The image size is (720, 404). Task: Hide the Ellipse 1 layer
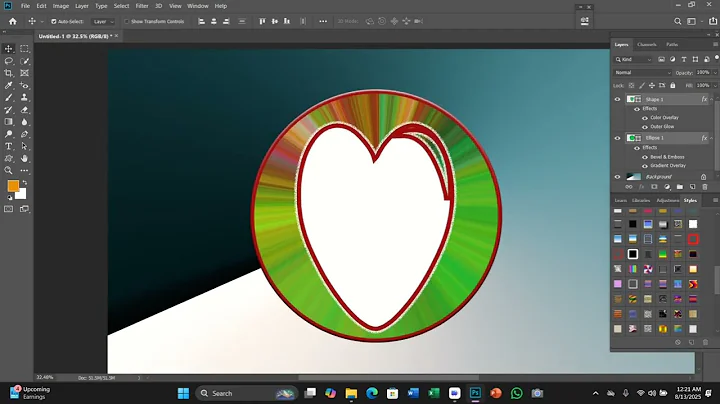pos(617,138)
